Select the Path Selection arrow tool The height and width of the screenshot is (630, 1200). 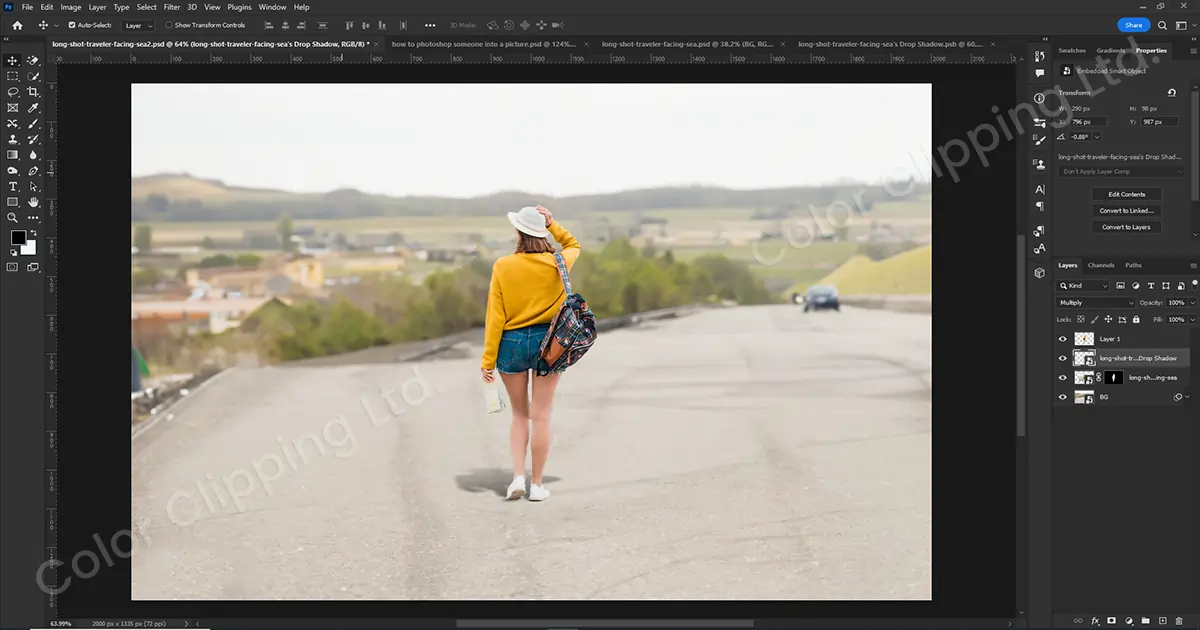point(33,187)
